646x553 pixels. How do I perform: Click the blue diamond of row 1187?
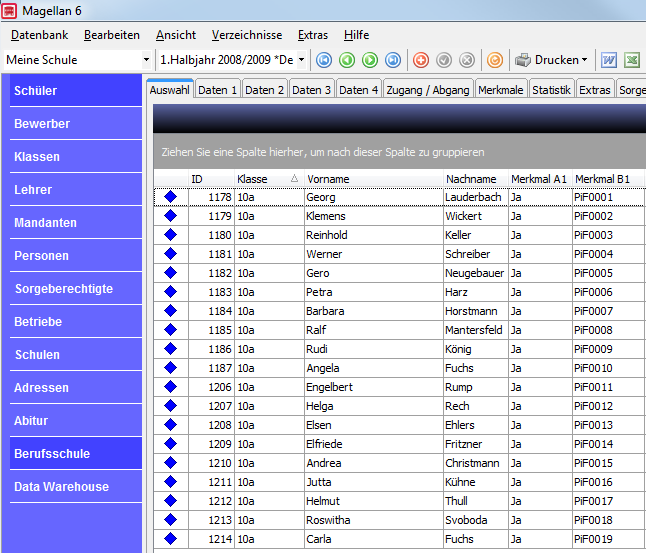(x=171, y=368)
